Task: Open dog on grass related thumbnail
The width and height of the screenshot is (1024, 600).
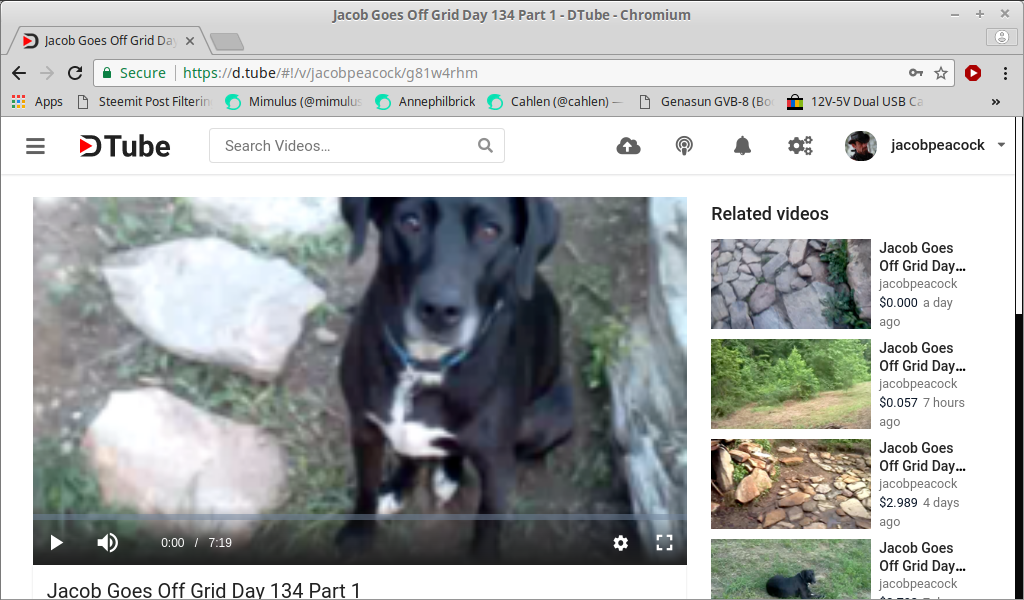Action: (x=791, y=569)
